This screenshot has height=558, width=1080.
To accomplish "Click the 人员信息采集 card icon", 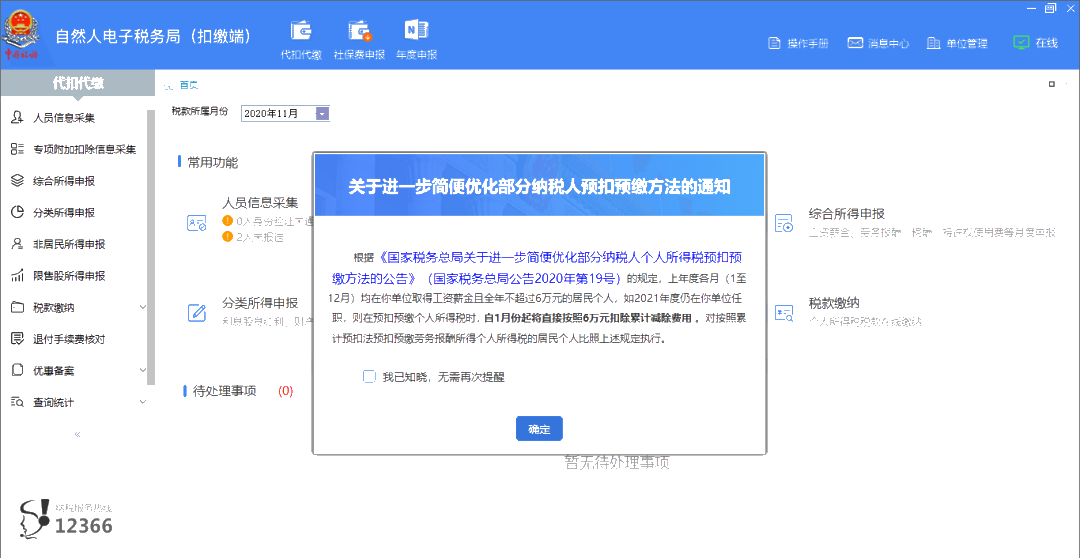I will (x=197, y=223).
